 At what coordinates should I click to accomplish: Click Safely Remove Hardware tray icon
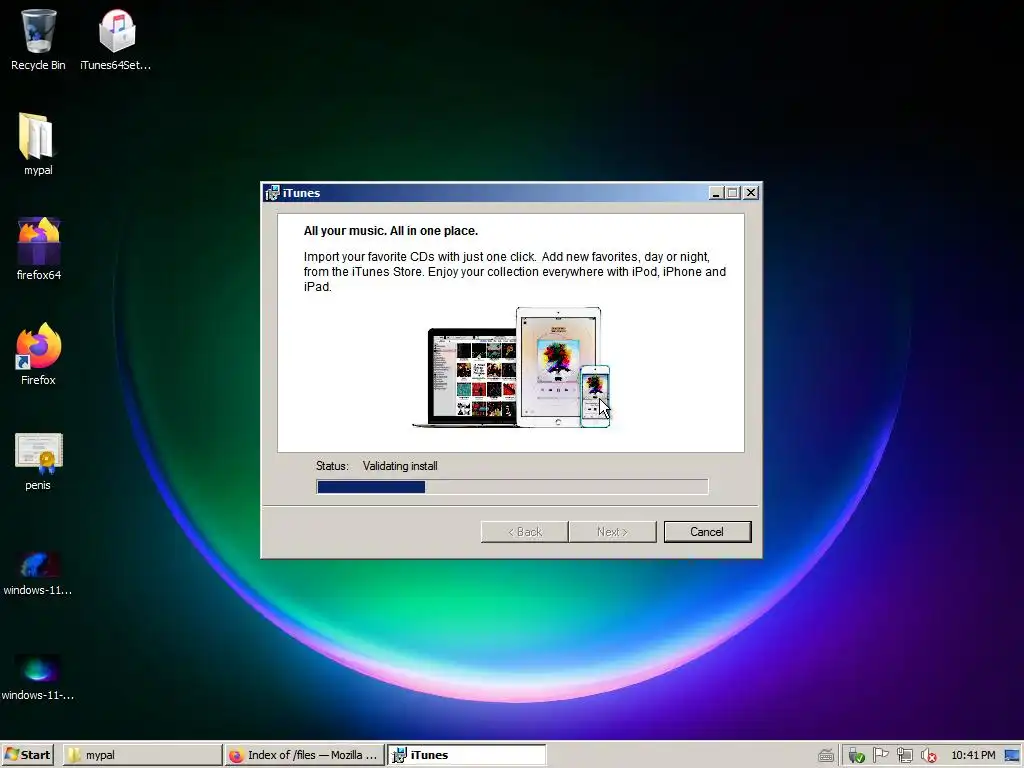tap(856, 756)
